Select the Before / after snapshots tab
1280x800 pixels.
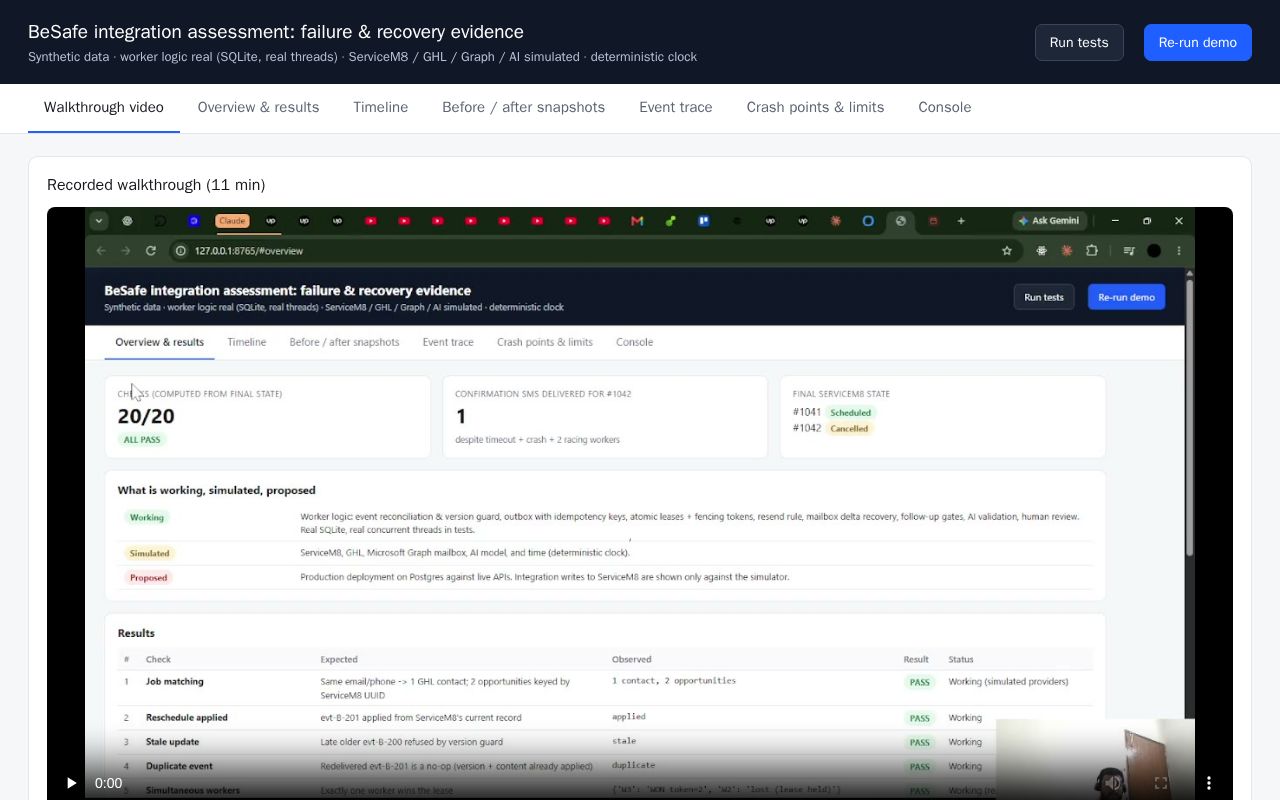[x=524, y=108]
